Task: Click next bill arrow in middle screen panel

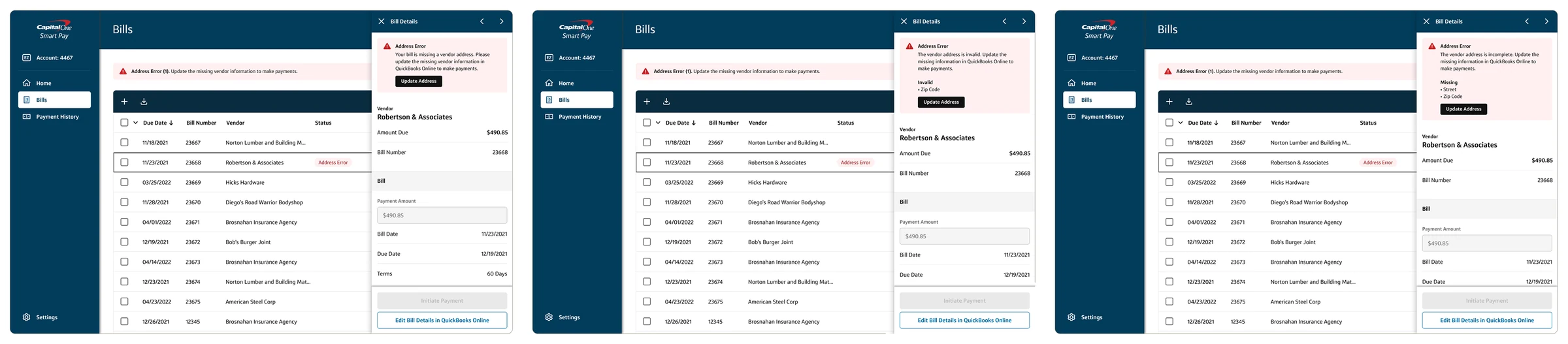Action: tap(1024, 22)
